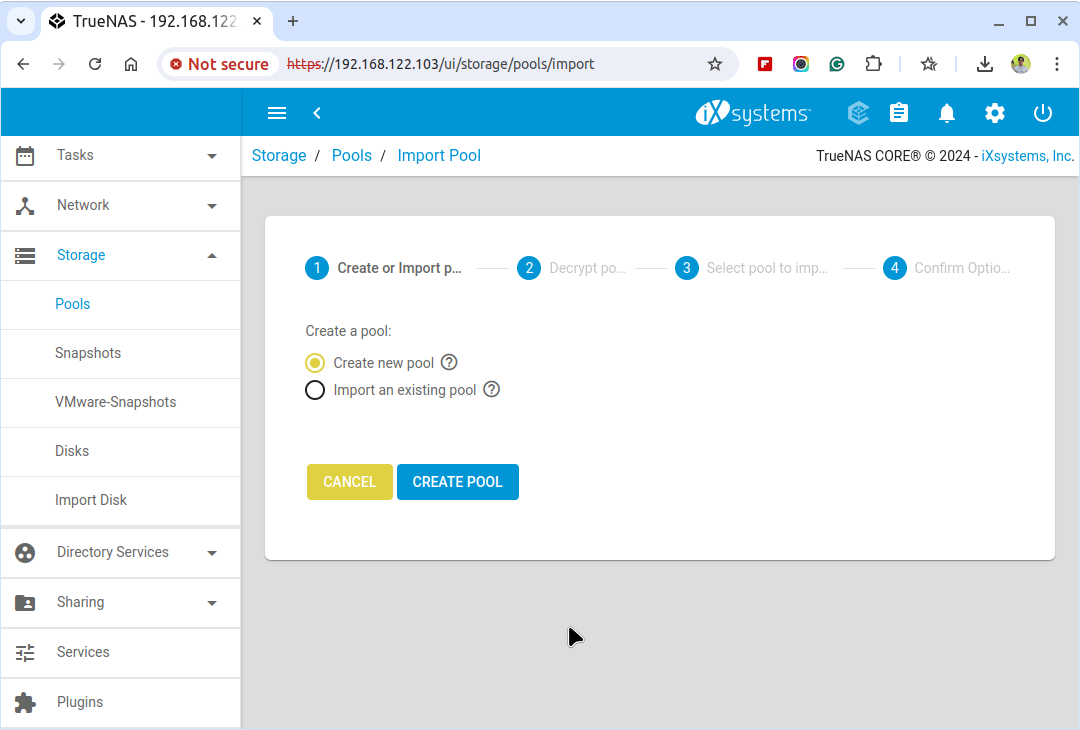This screenshot has height=730, width=1080.
Task: Click the Directory Services sidebar icon
Action: point(25,552)
